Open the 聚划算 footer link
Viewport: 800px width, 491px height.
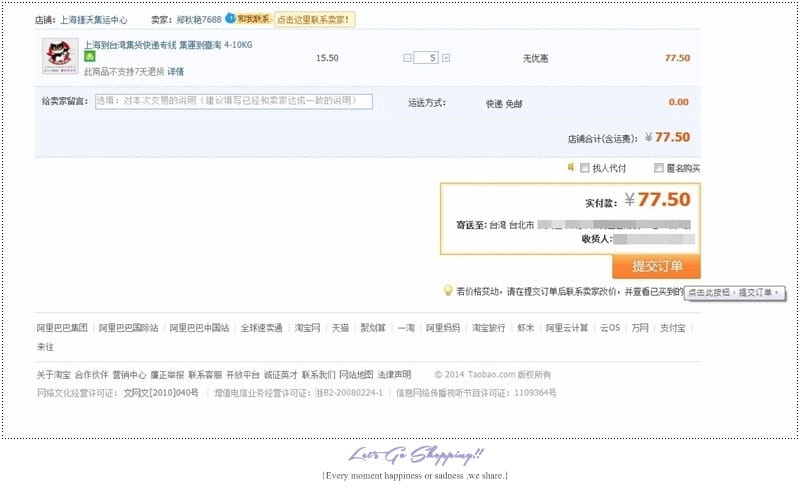point(373,328)
